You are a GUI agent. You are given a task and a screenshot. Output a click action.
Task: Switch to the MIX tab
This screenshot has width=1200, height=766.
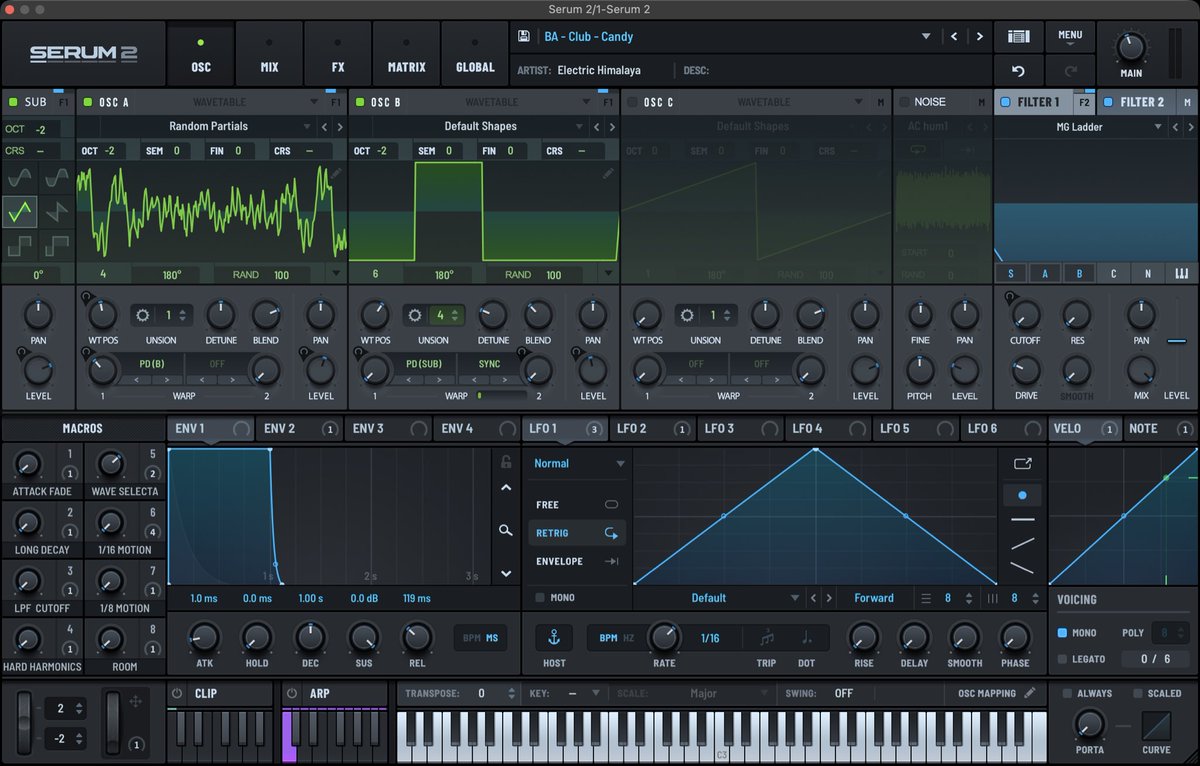269,55
